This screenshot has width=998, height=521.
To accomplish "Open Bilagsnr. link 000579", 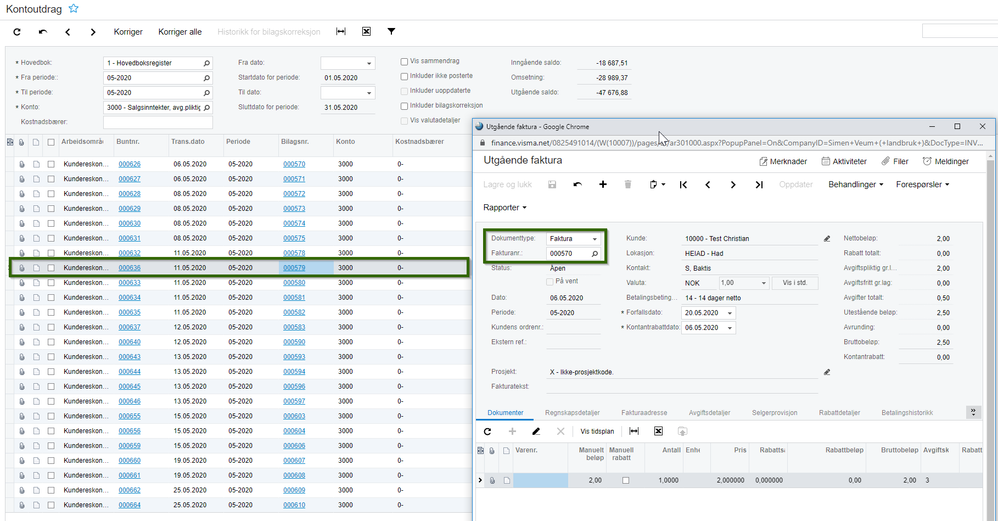I will [294, 268].
